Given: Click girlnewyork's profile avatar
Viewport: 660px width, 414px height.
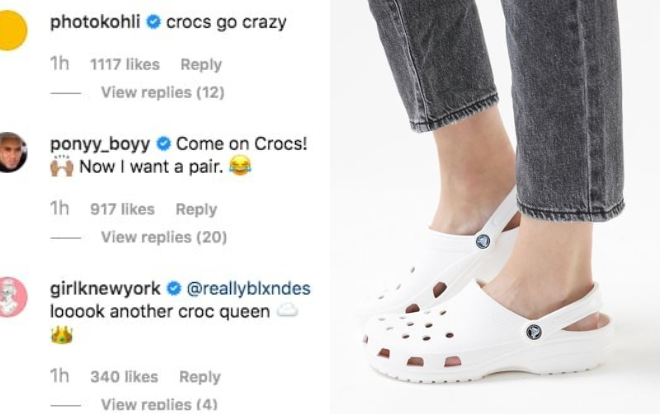Looking at the screenshot, I should click(x=12, y=297).
